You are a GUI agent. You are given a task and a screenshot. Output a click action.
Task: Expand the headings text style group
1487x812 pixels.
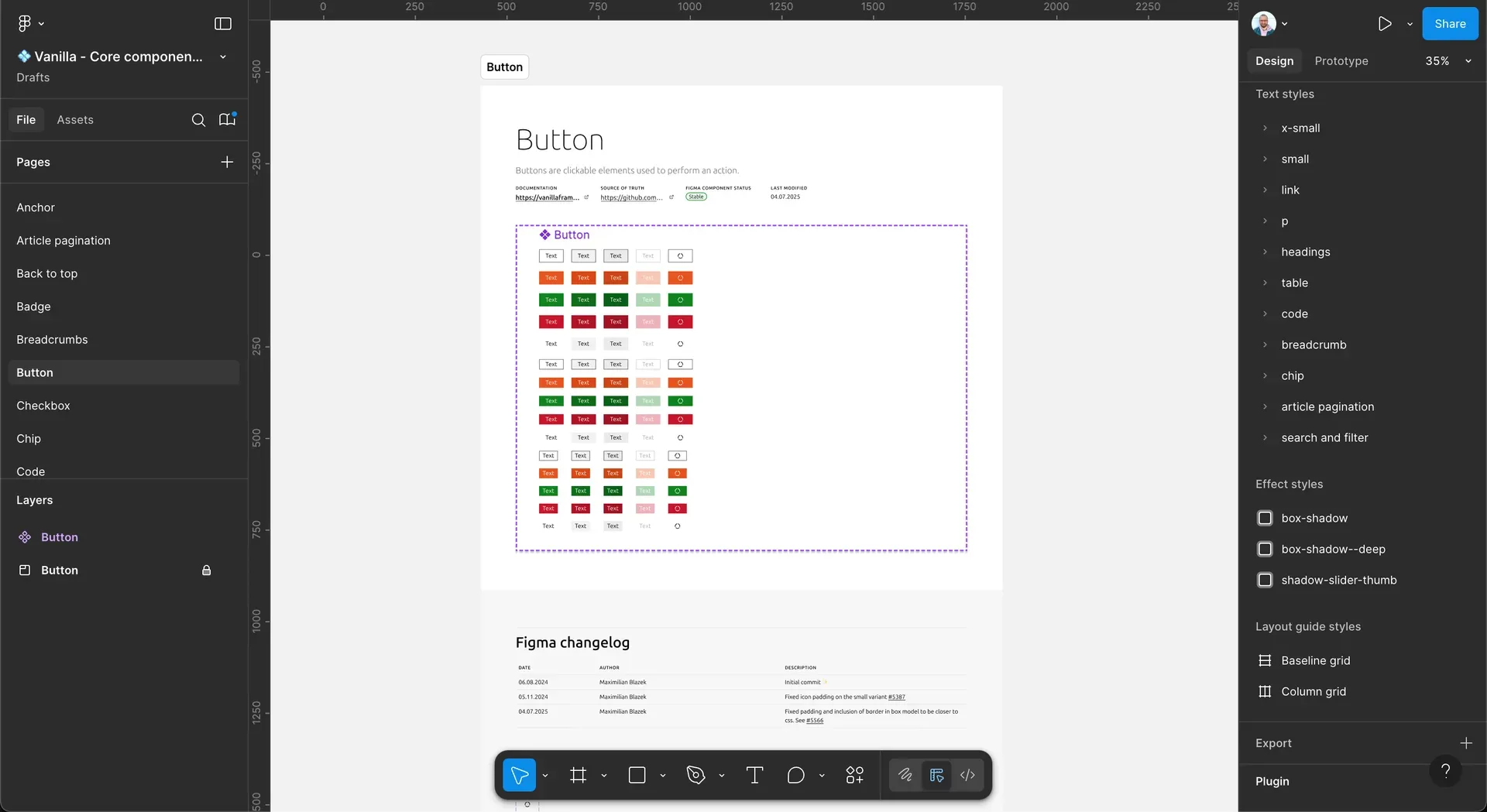[x=1265, y=252]
